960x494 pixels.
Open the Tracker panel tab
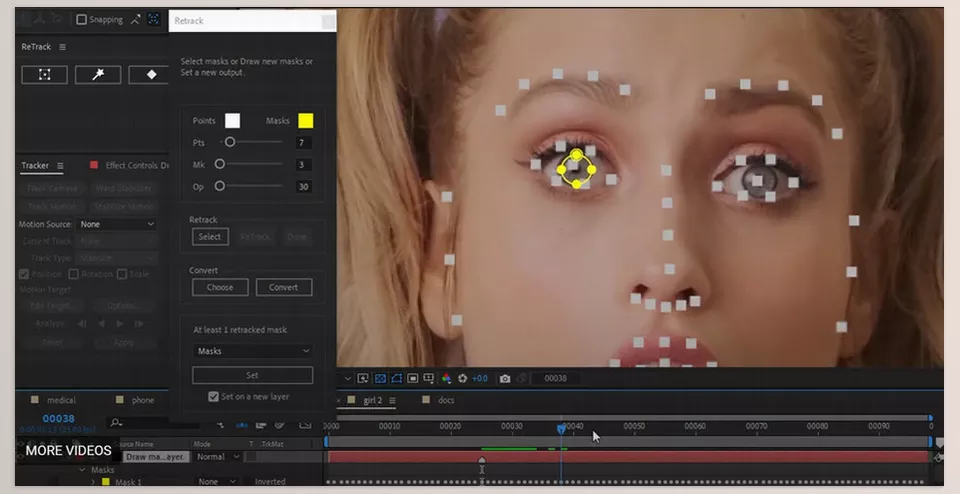[x=35, y=165]
